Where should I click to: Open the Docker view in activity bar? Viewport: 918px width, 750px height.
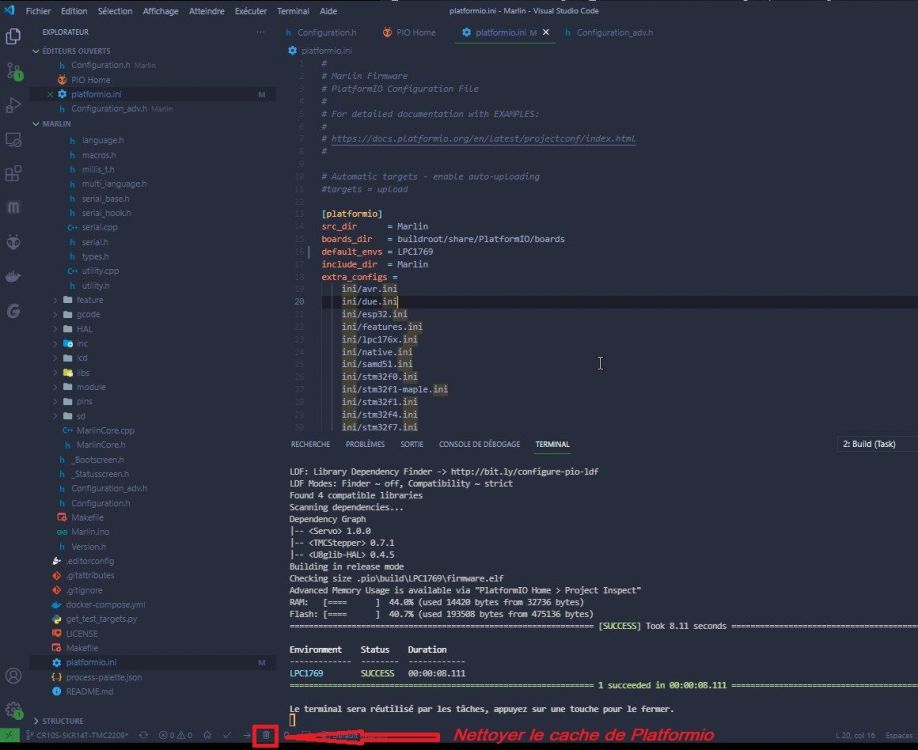click(13, 276)
